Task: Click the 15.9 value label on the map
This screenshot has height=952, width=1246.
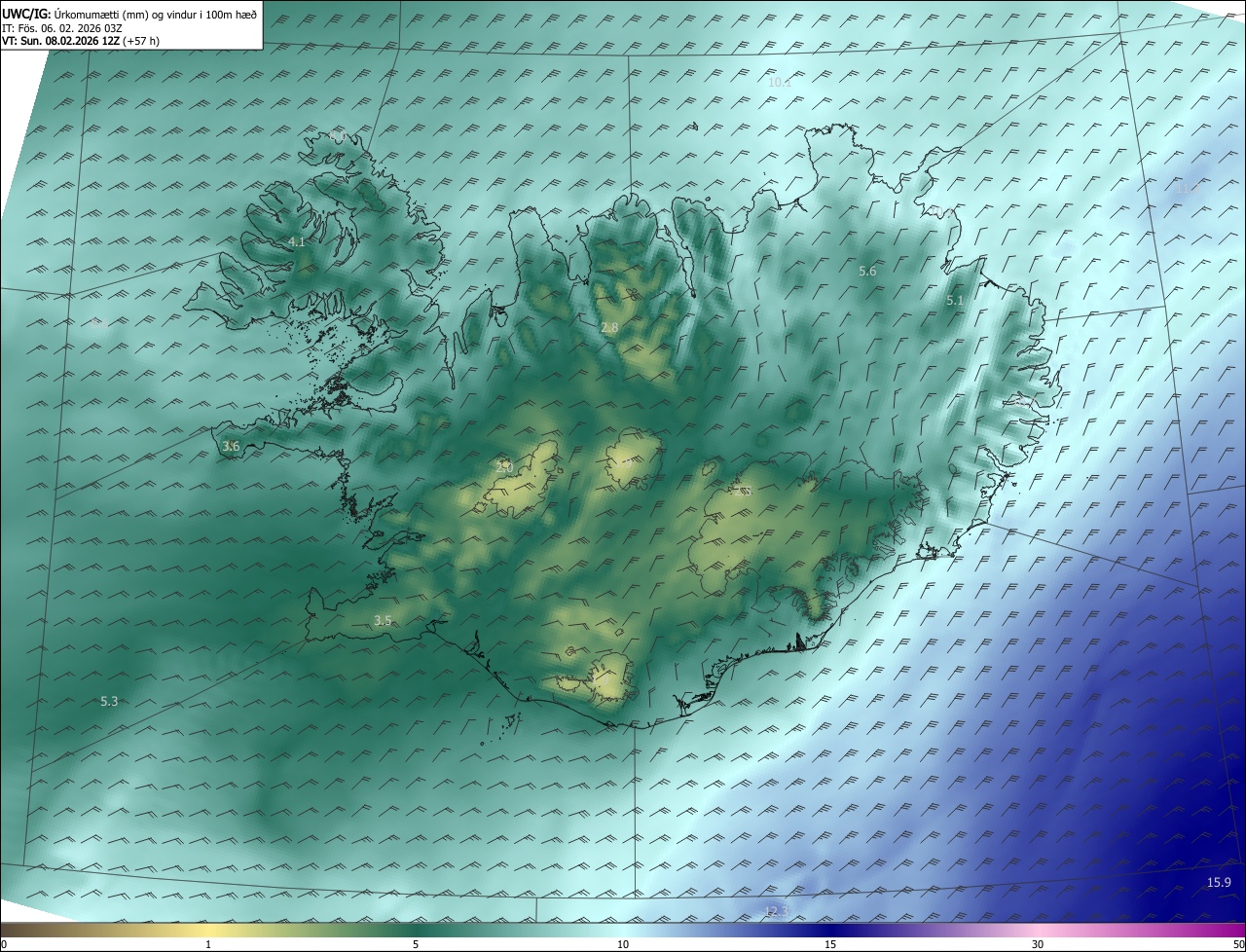Action: [x=1219, y=882]
